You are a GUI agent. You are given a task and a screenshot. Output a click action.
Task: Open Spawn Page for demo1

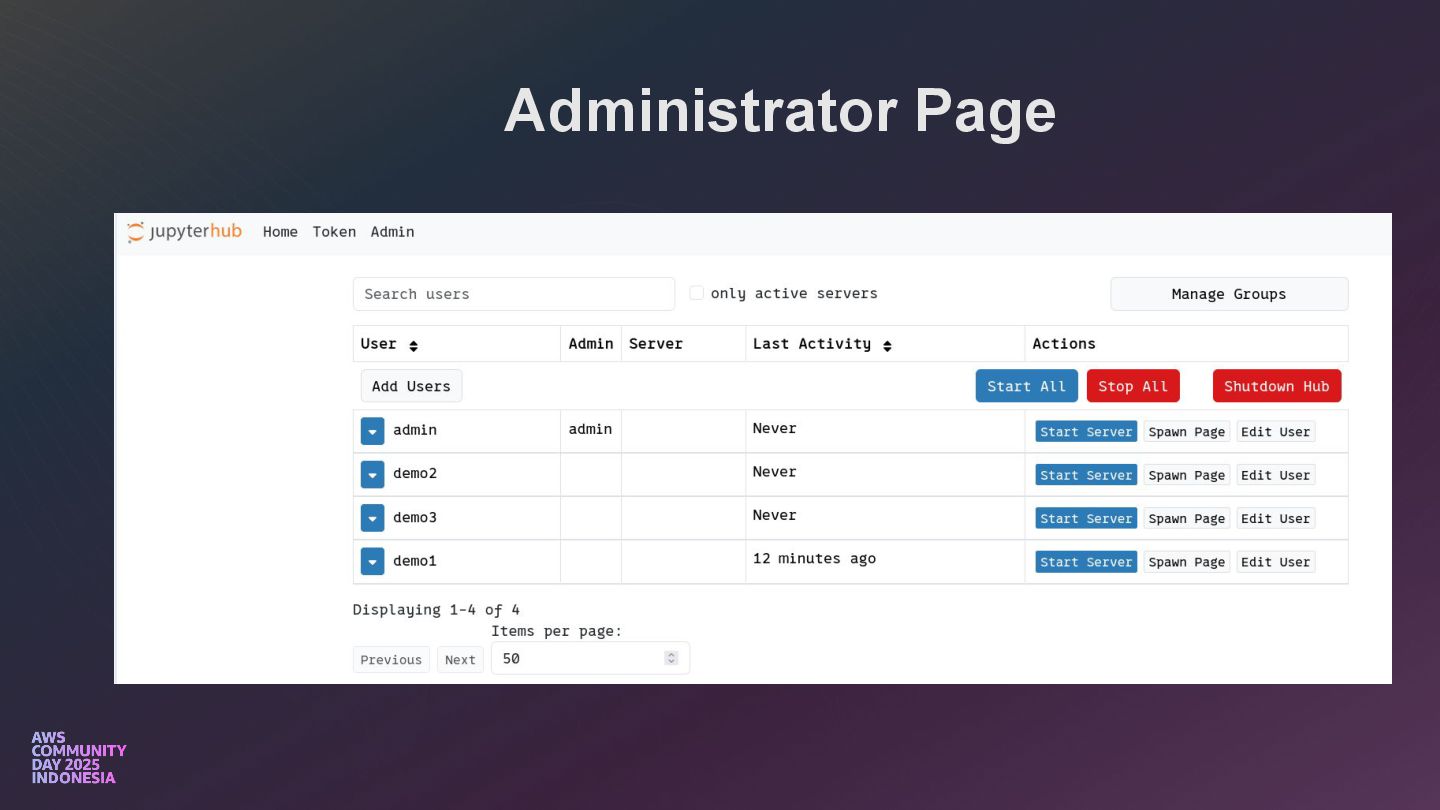pos(1187,562)
